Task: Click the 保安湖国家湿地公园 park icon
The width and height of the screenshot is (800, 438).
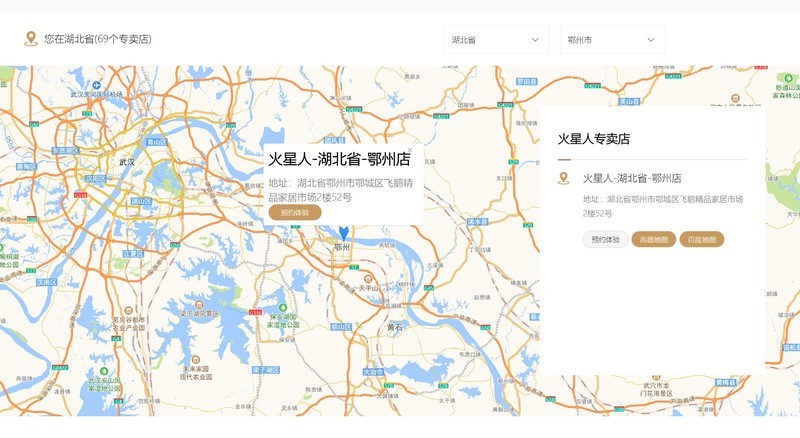Action: (x=283, y=308)
